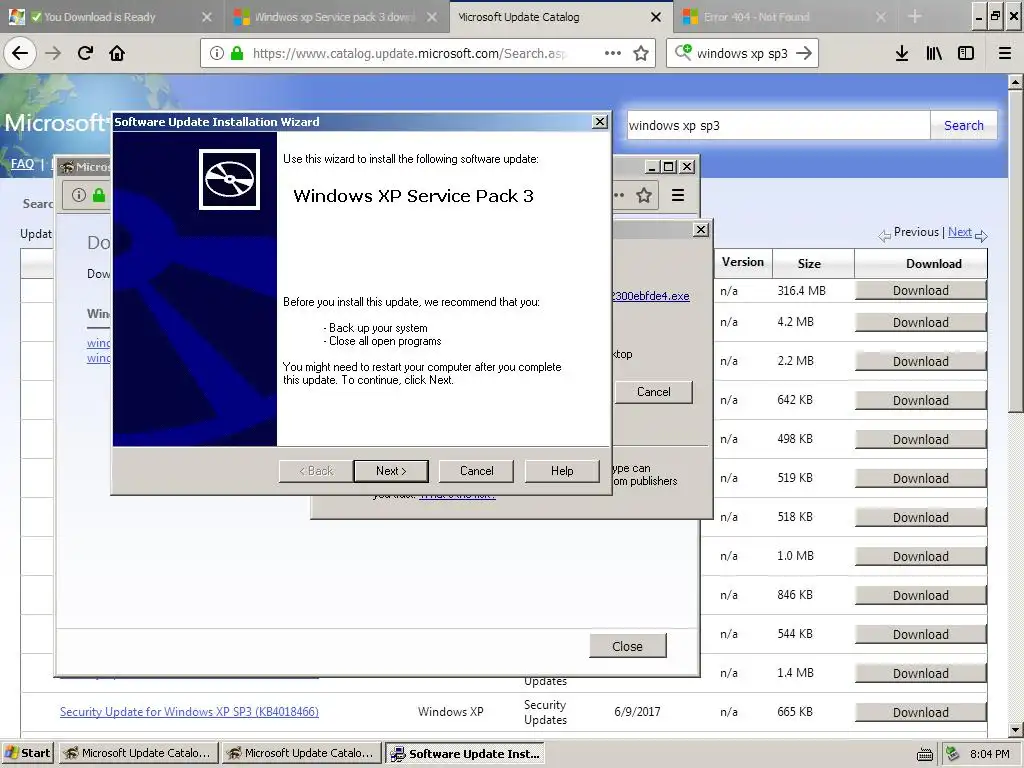The height and width of the screenshot is (768, 1024).
Task: Click the keyboard icon in system tray
Action: 925,754
